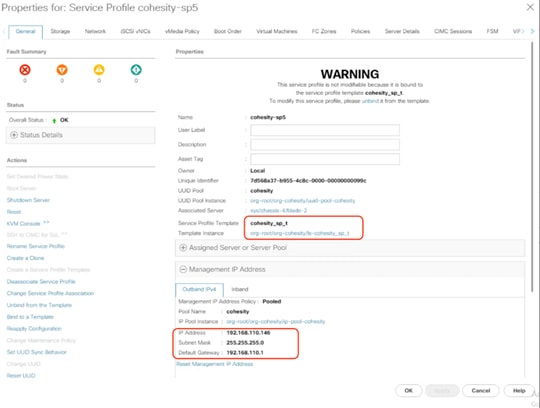Open IP Pool Instance link
The image size is (540, 408).
coord(276,322)
